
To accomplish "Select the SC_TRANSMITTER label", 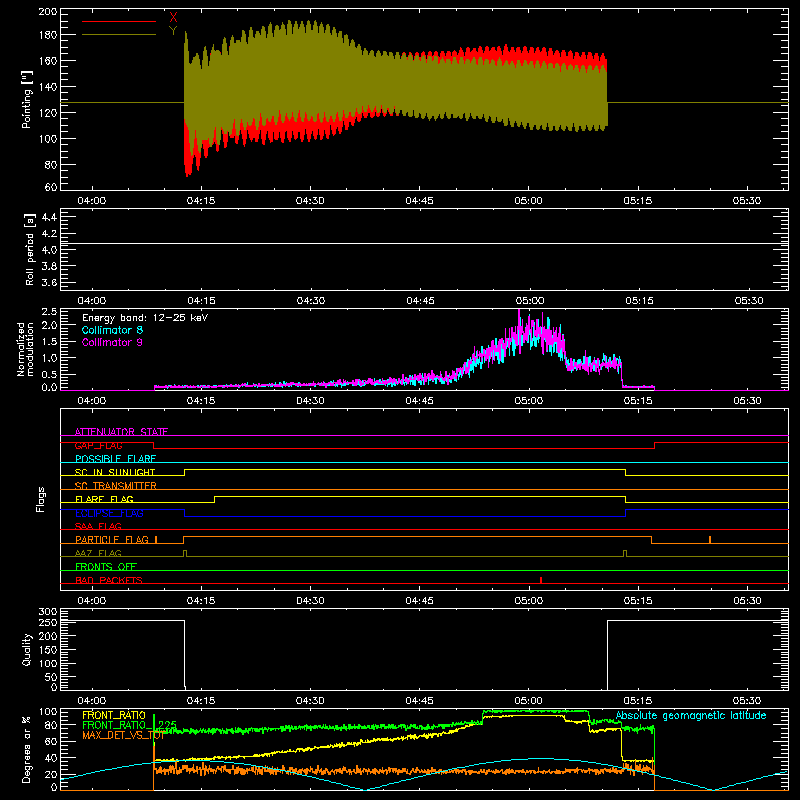I will point(116,486).
